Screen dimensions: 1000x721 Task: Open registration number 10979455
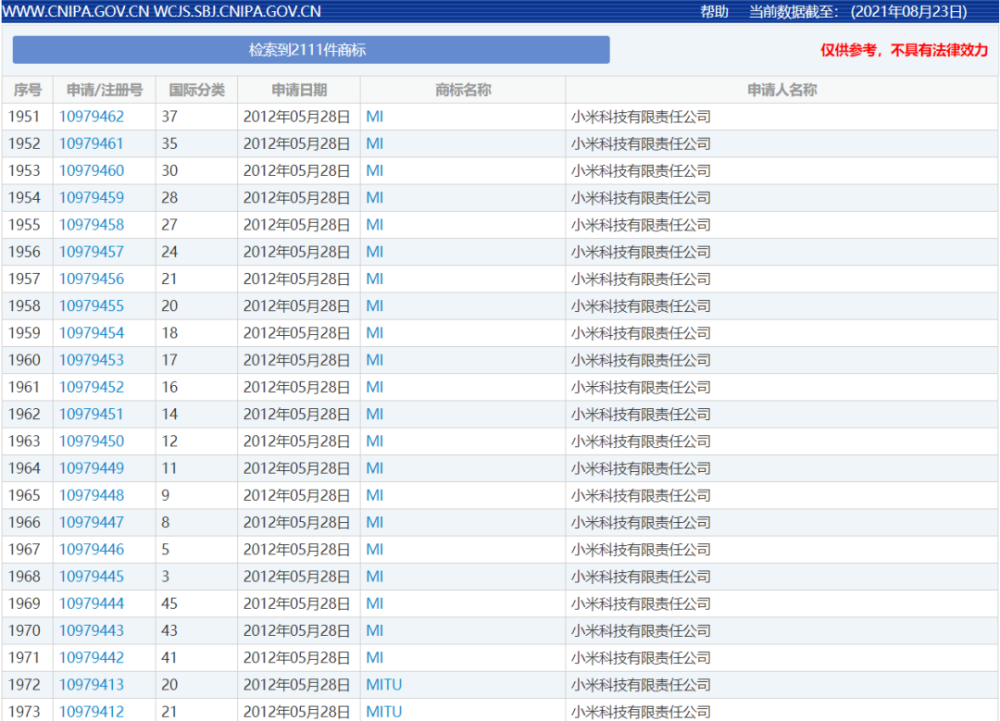pyautogui.click(x=91, y=306)
